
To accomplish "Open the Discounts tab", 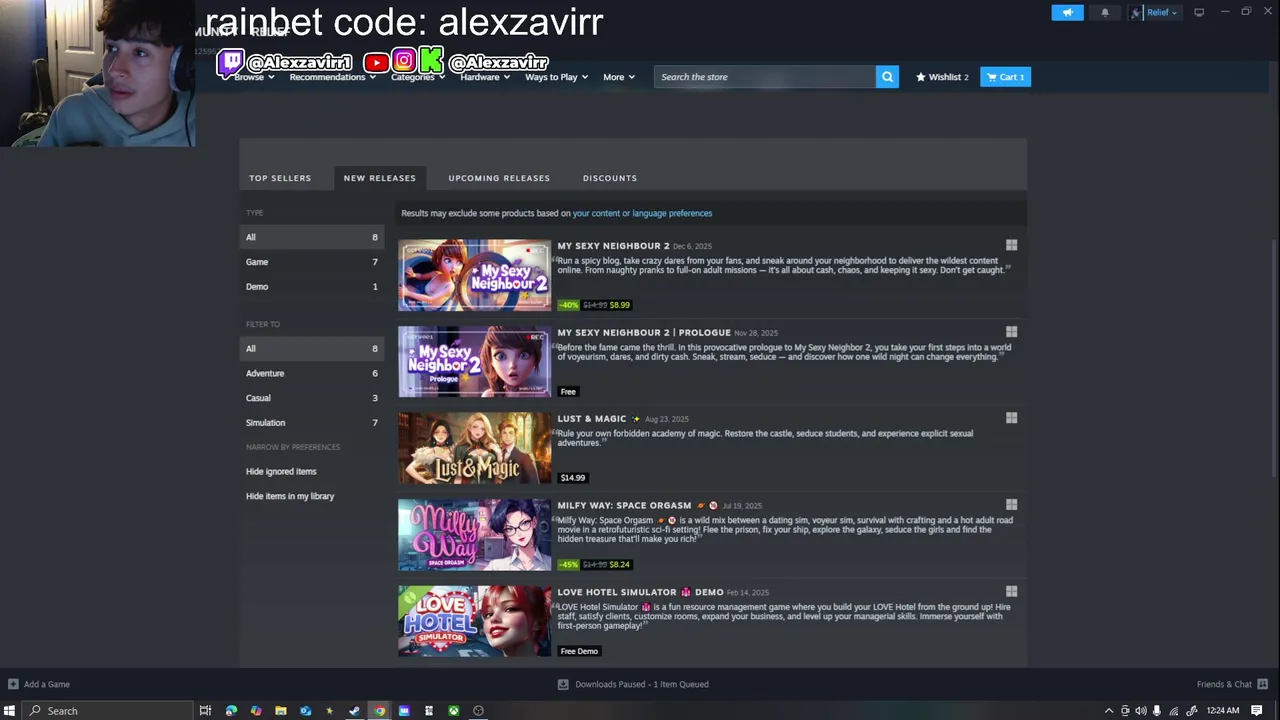I will point(610,178).
